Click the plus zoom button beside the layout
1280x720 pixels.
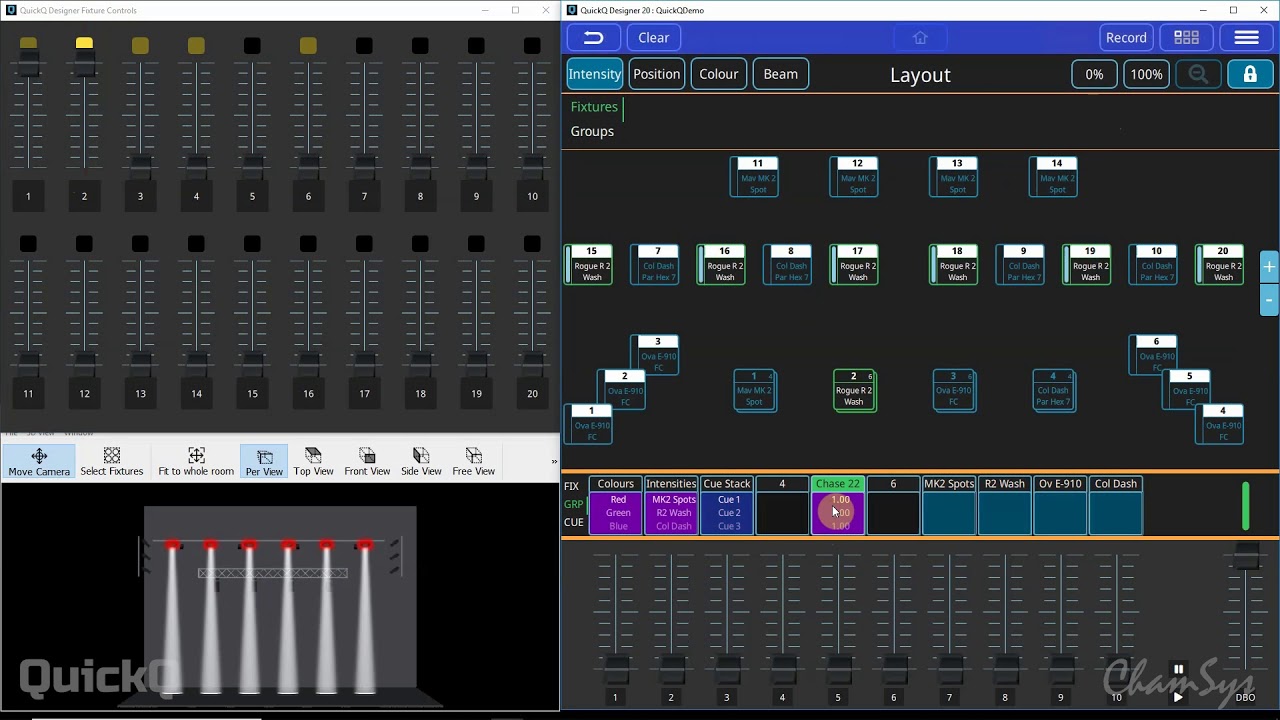tap(1269, 267)
